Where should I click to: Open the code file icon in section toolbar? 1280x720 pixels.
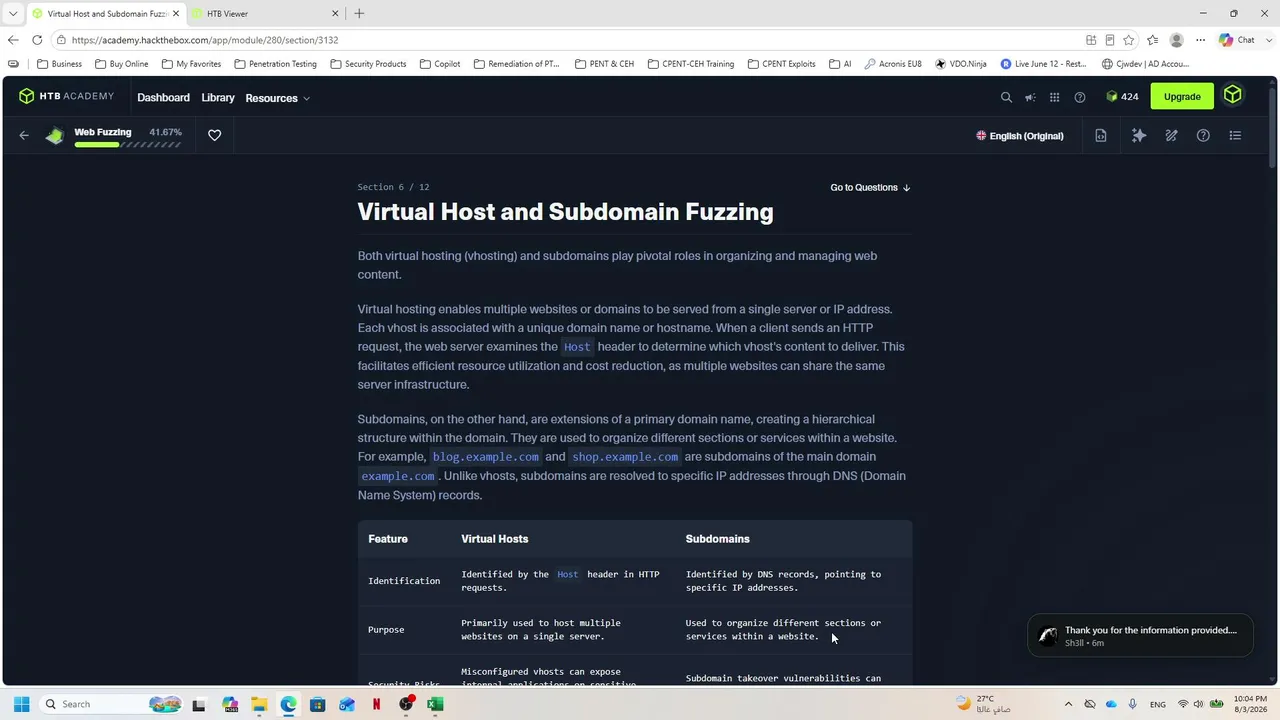[x=1101, y=136]
